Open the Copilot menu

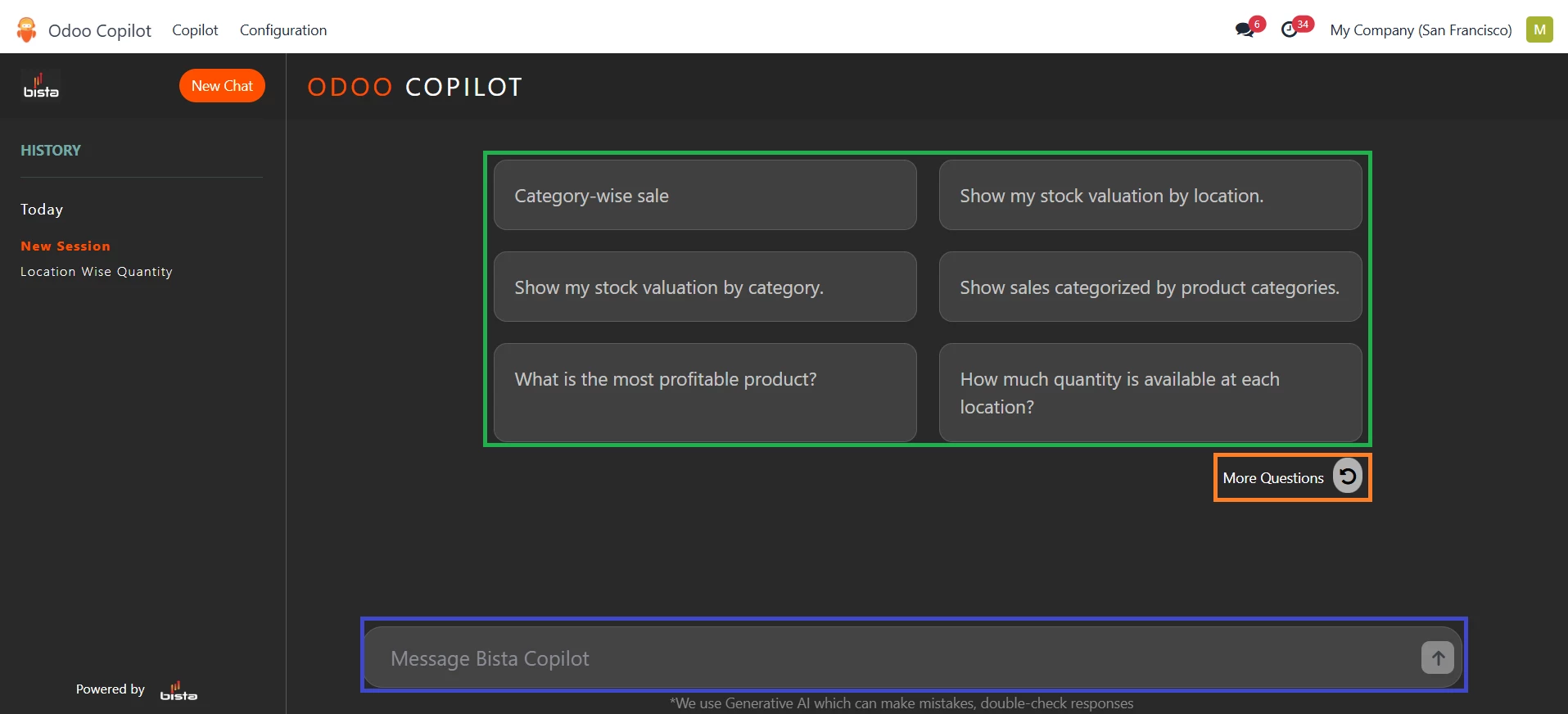coord(195,30)
